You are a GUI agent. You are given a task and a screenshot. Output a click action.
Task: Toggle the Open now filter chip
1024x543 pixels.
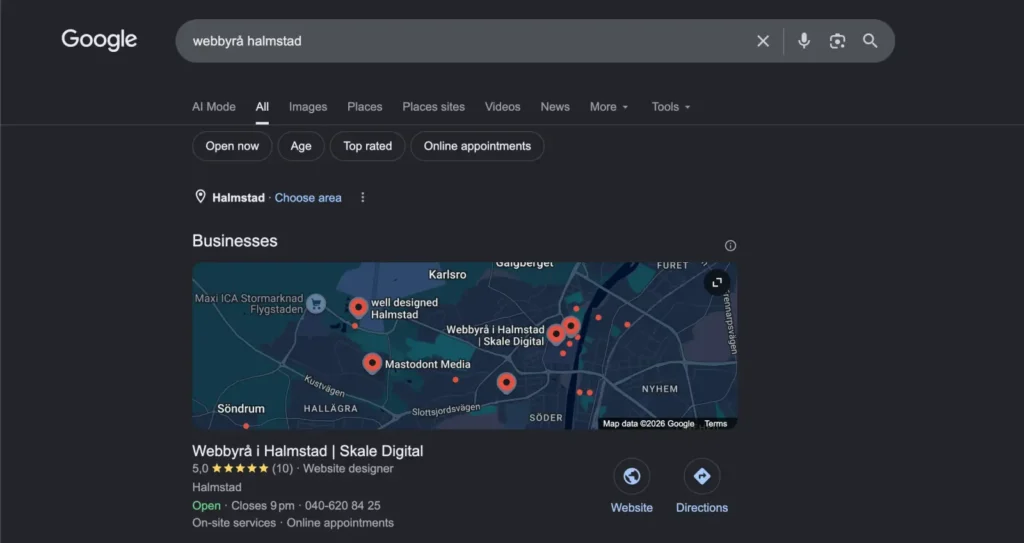(x=232, y=146)
